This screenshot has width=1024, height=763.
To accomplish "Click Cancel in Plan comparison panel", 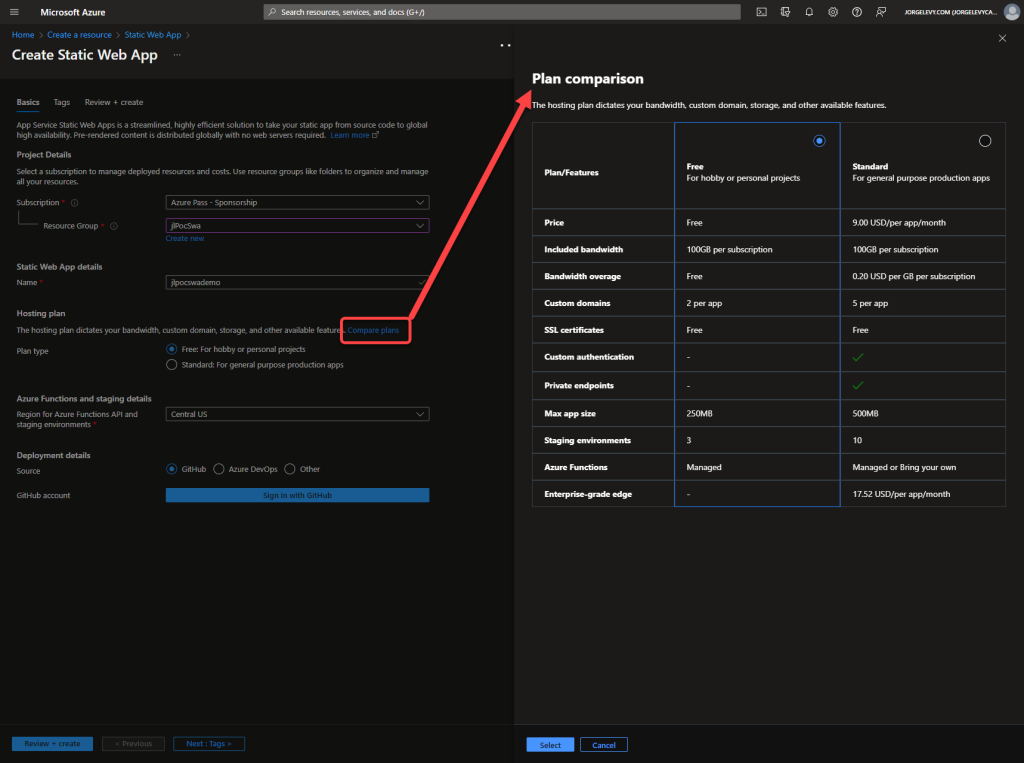I will click(603, 745).
